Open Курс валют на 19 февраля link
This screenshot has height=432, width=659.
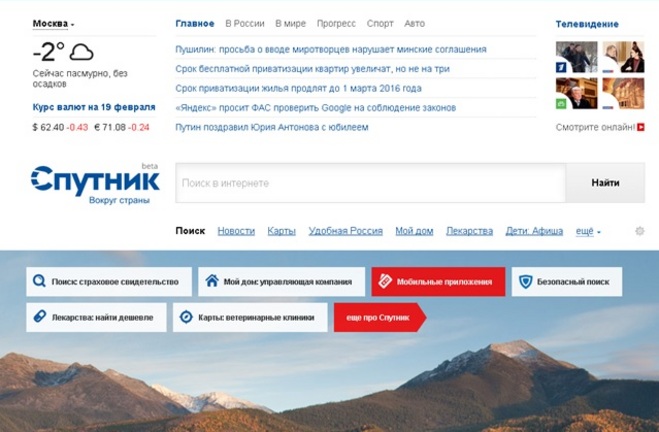tap(94, 107)
